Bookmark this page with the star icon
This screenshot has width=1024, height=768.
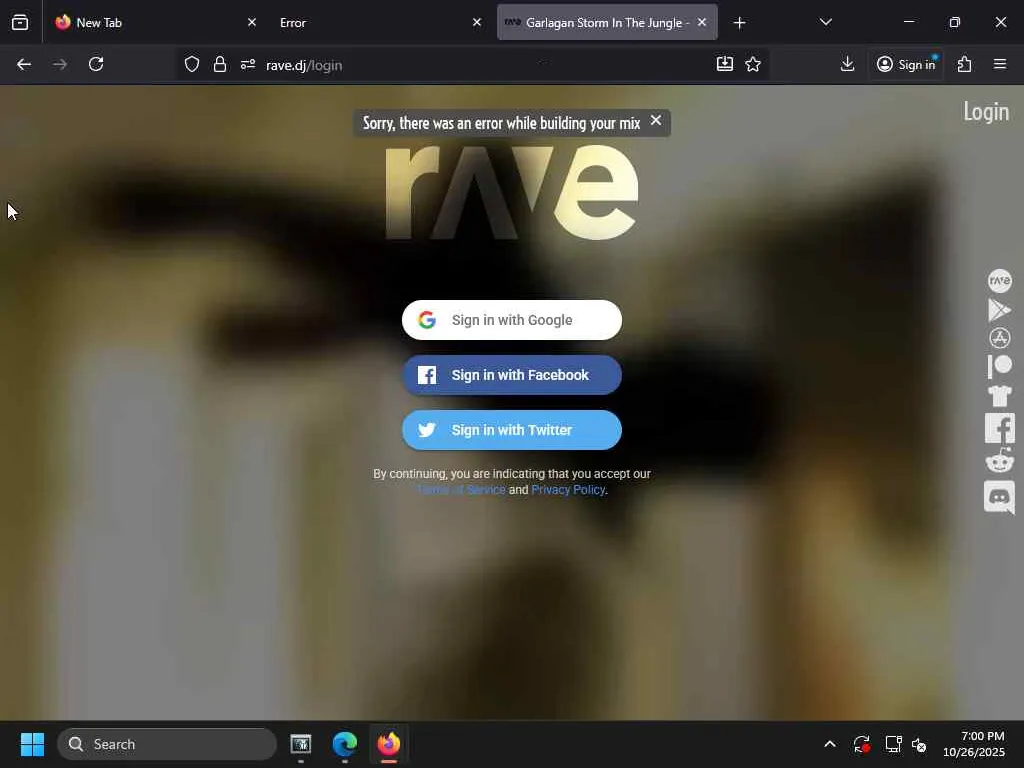point(753,64)
